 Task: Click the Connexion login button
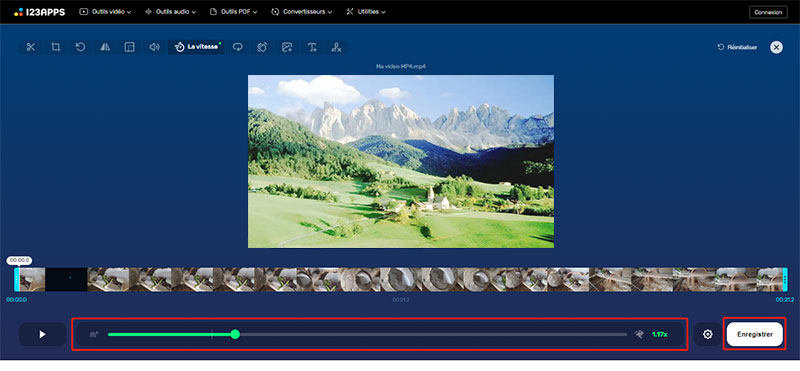768,12
